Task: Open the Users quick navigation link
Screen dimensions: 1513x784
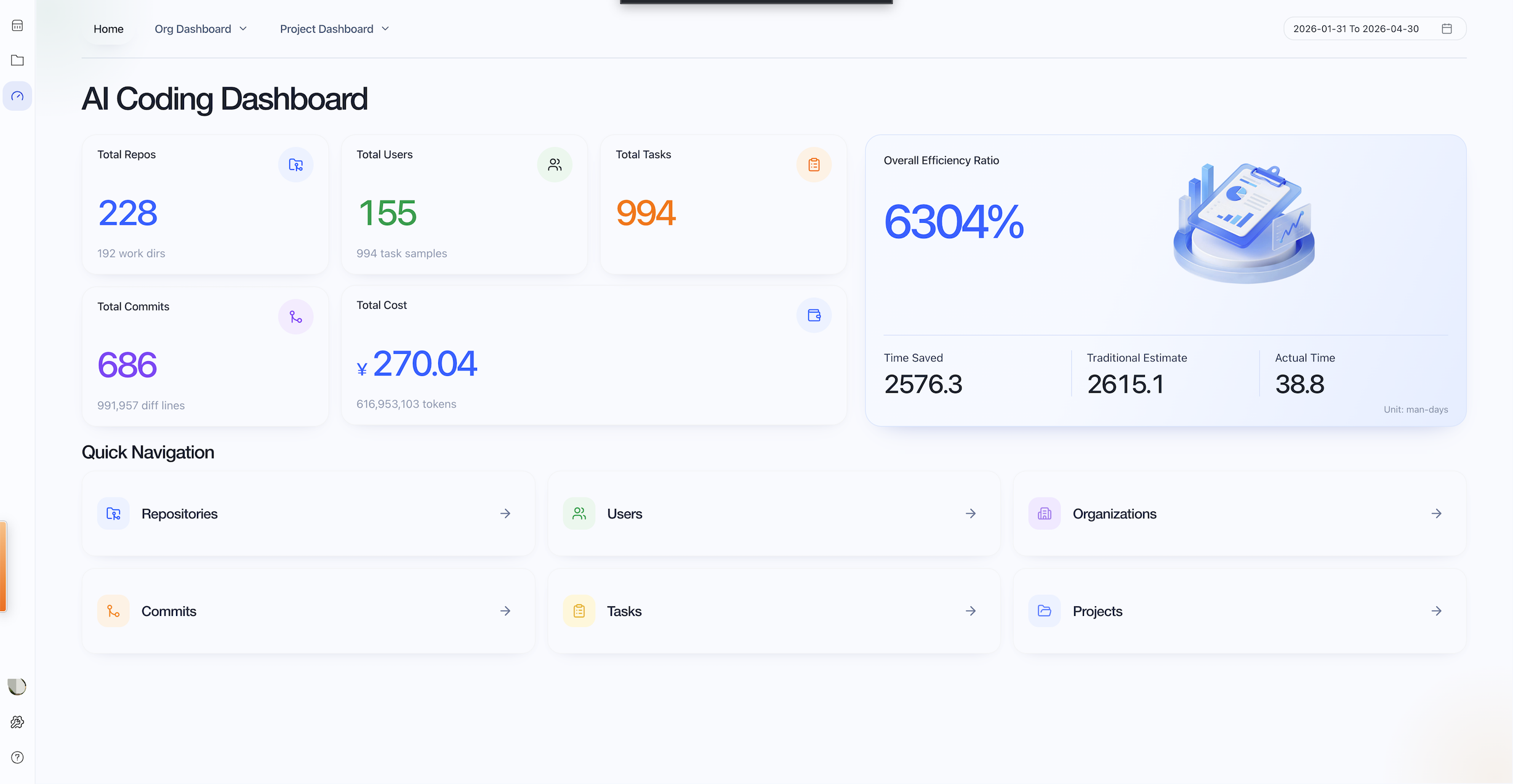Action: (774, 514)
